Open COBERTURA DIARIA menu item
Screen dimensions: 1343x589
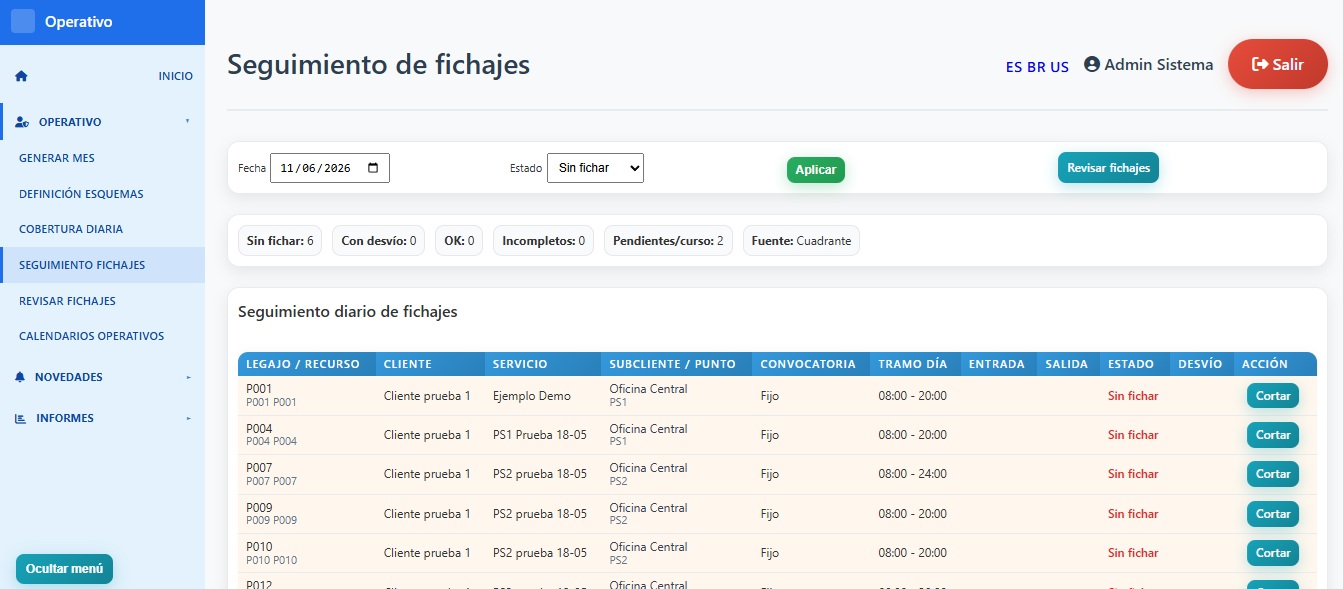102,229
